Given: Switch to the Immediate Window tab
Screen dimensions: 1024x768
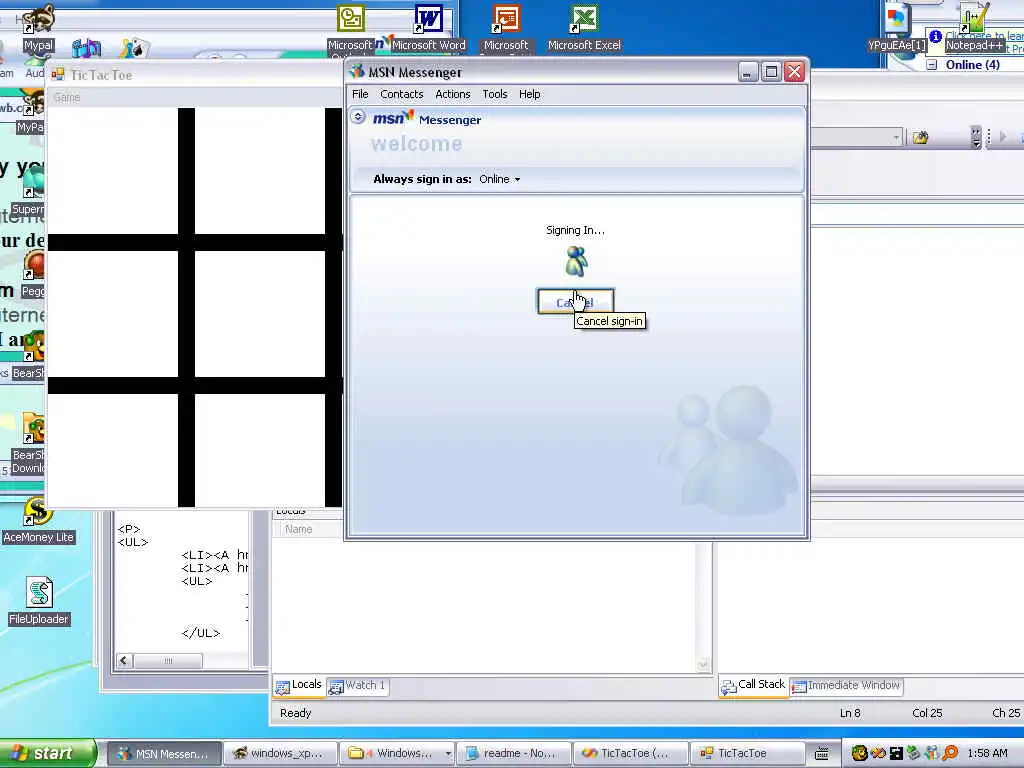Looking at the screenshot, I should point(846,686).
